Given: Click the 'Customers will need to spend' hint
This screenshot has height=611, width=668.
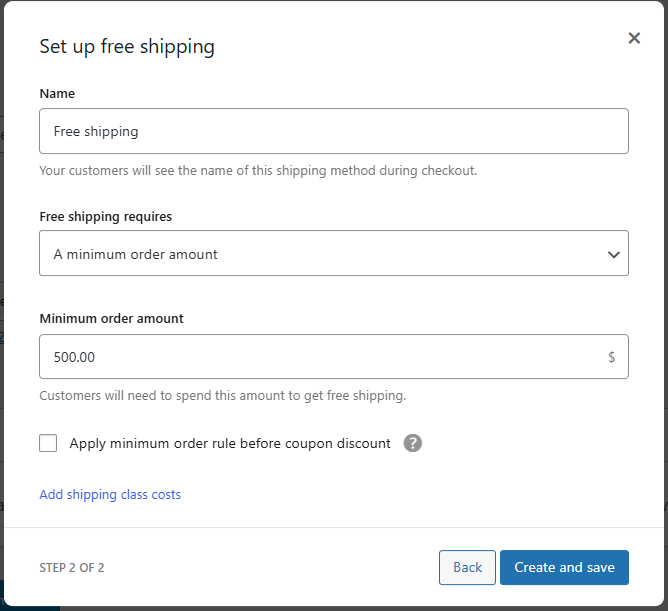Looking at the screenshot, I should [222, 395].
